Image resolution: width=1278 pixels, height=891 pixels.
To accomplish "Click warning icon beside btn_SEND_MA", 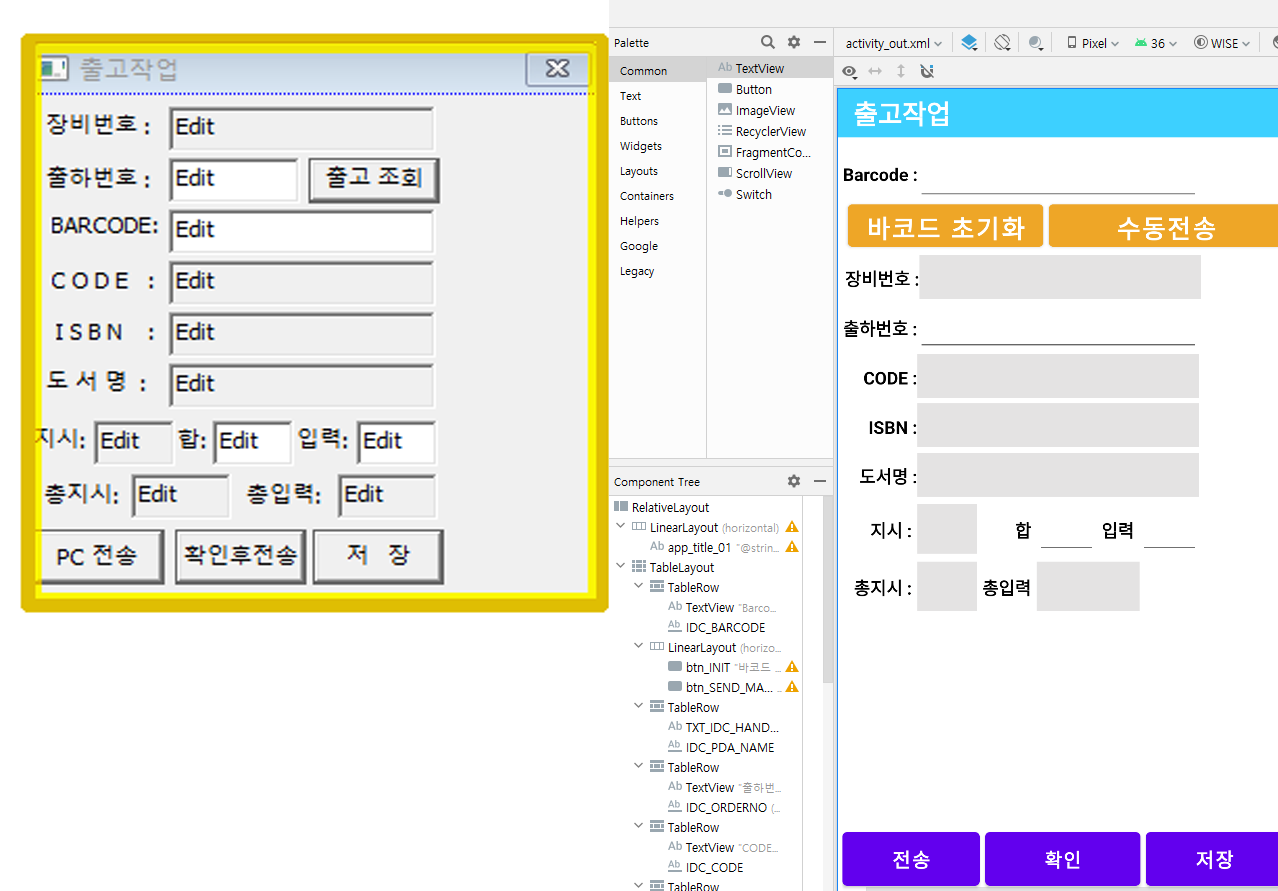I will point(792,687).
